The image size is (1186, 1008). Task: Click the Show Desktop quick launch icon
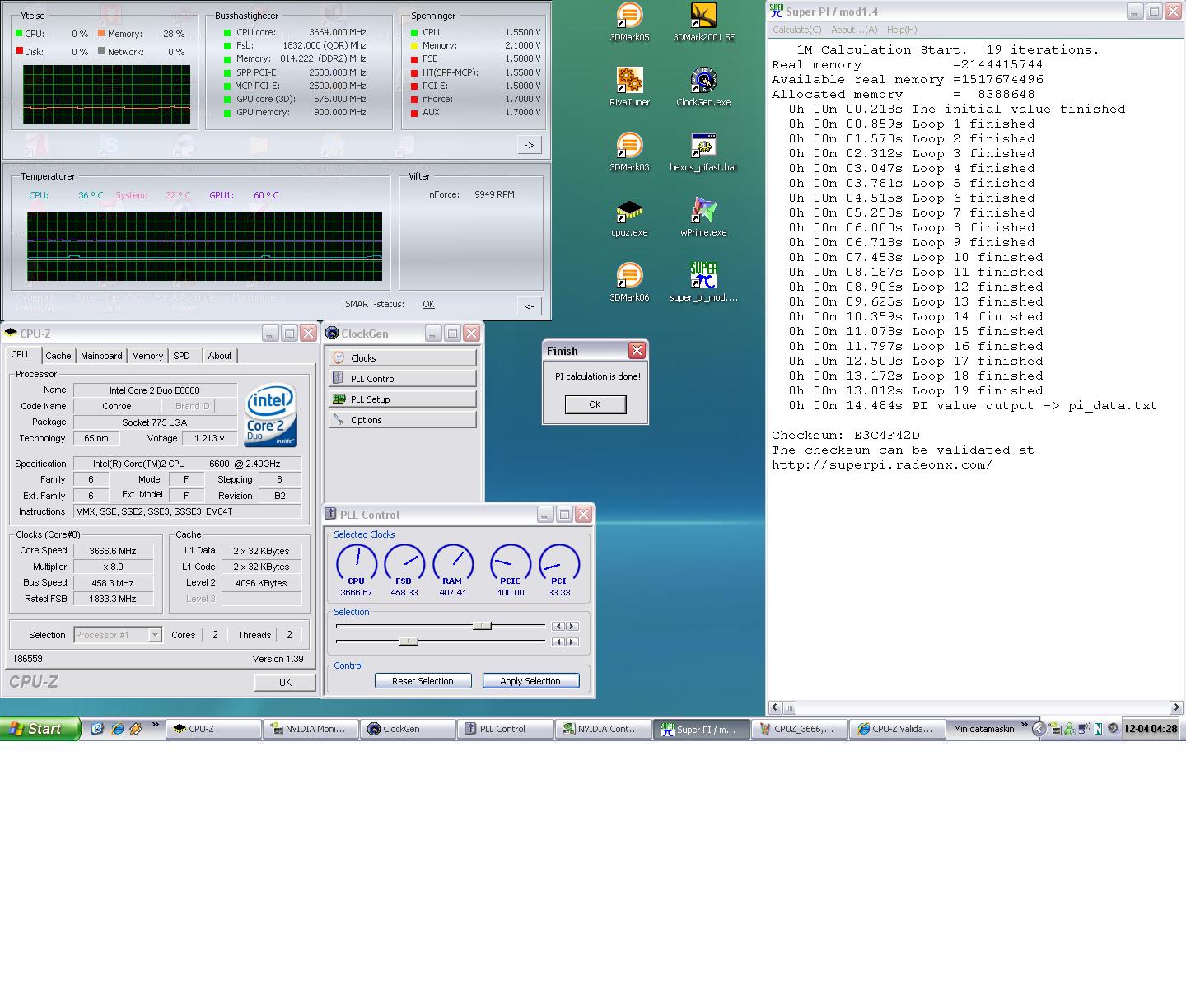pyautogui.click(x=97, y=729)
